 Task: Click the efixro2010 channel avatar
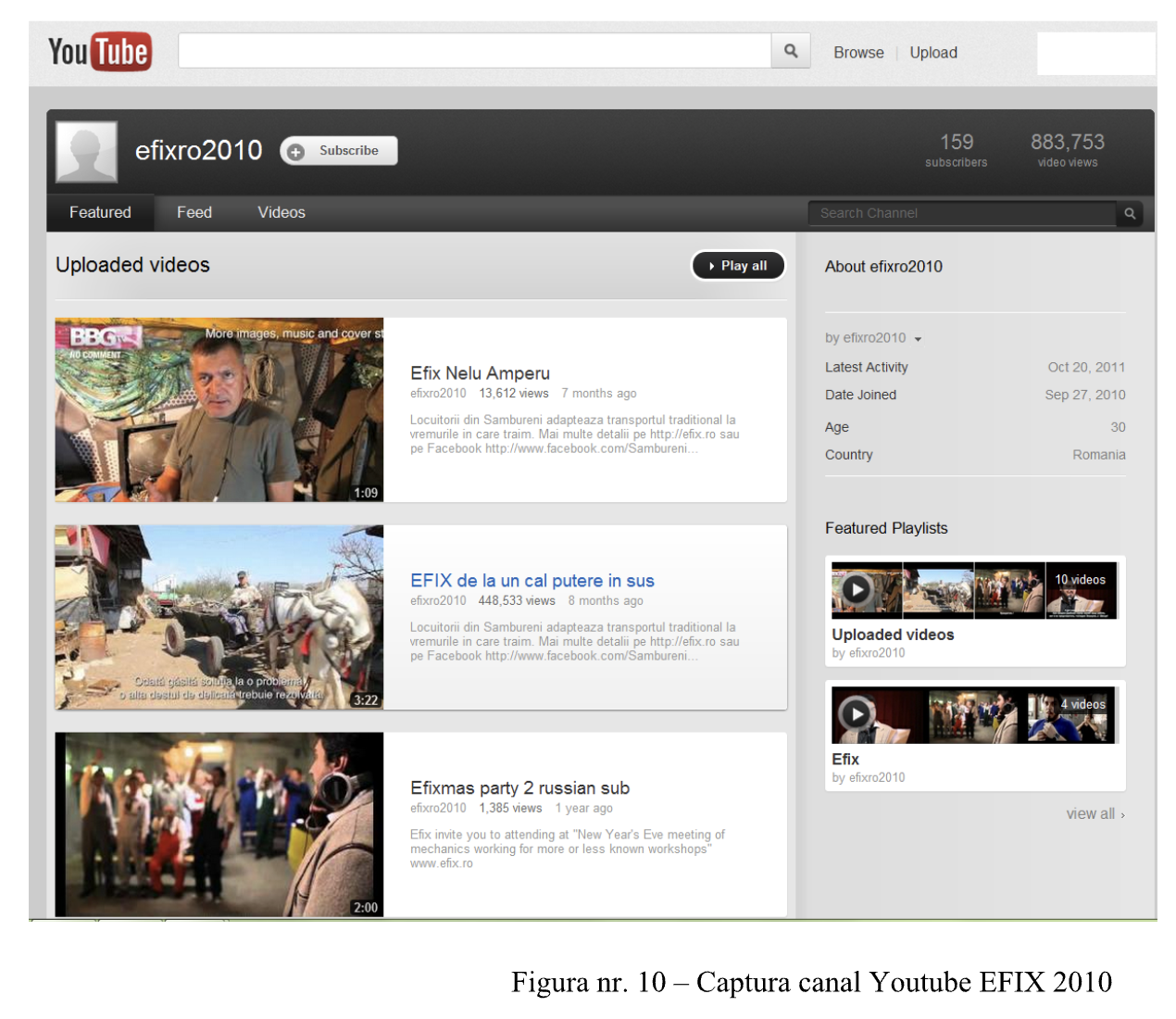[87, 151]
